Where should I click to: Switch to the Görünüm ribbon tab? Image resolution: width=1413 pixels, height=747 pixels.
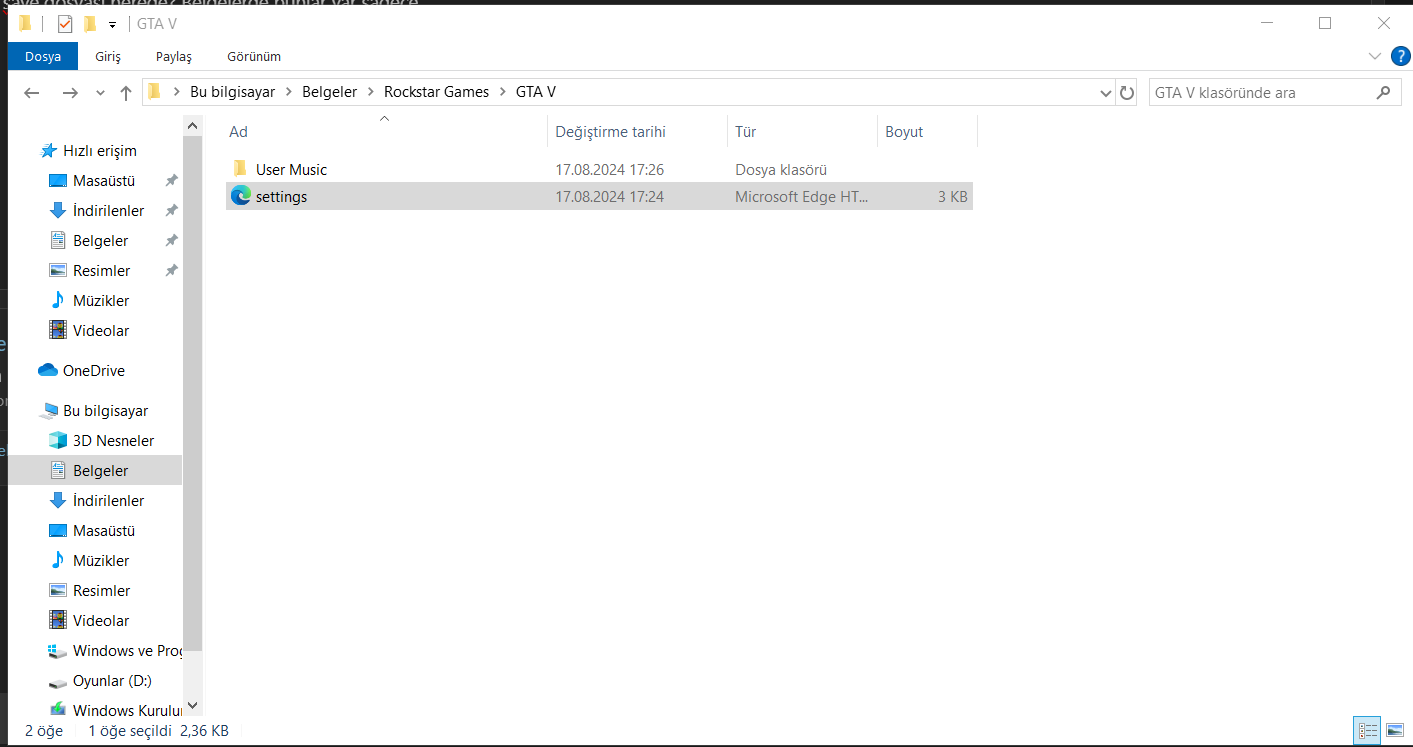(254, 56)
